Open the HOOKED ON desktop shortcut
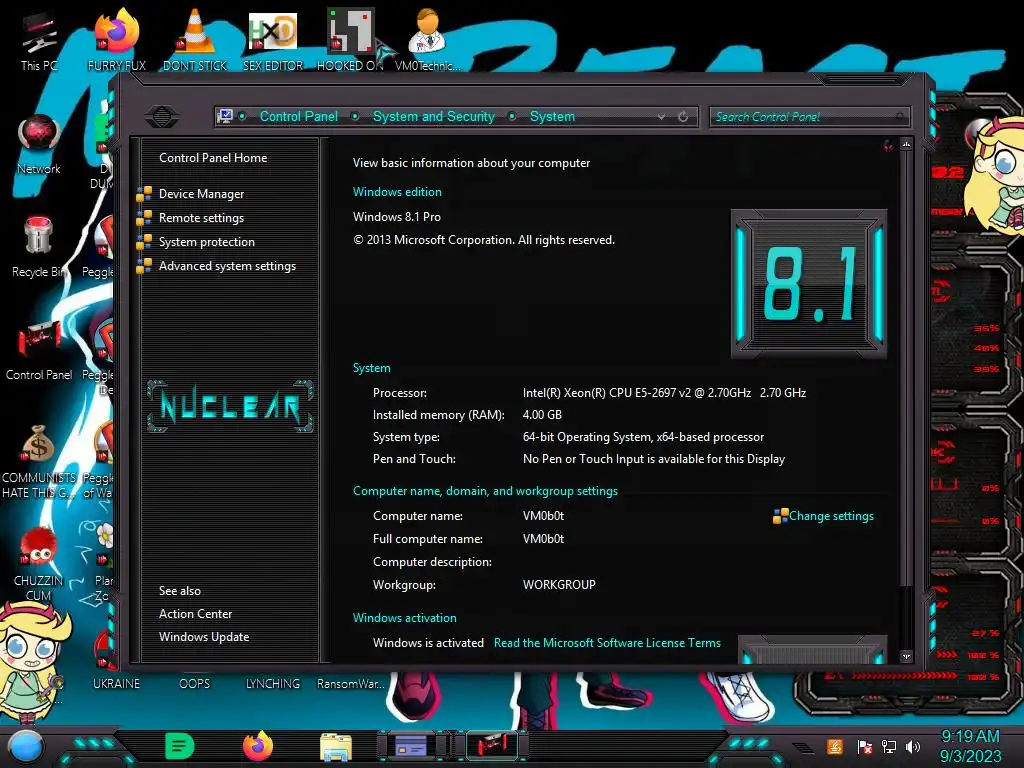This screenshot has height=768, width=1024. (350, 40)
